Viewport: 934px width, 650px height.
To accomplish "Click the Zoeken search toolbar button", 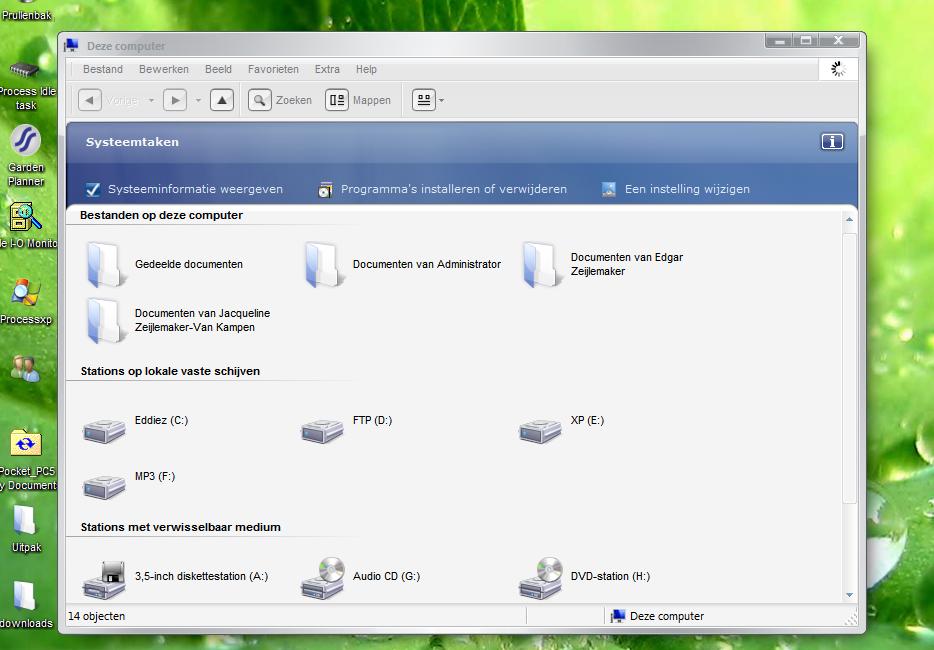I will coord(281,100).
